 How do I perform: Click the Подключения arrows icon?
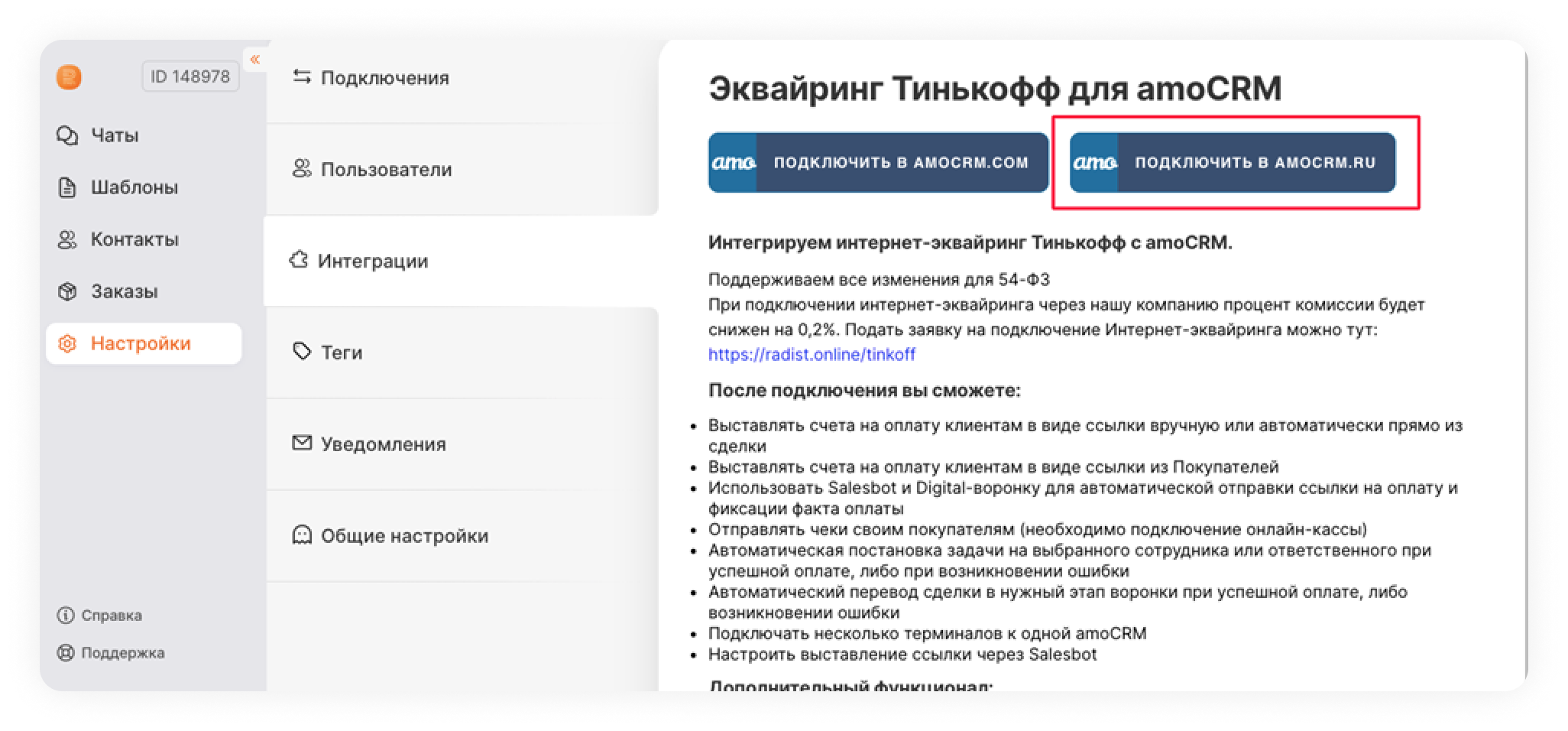(302, 77)
